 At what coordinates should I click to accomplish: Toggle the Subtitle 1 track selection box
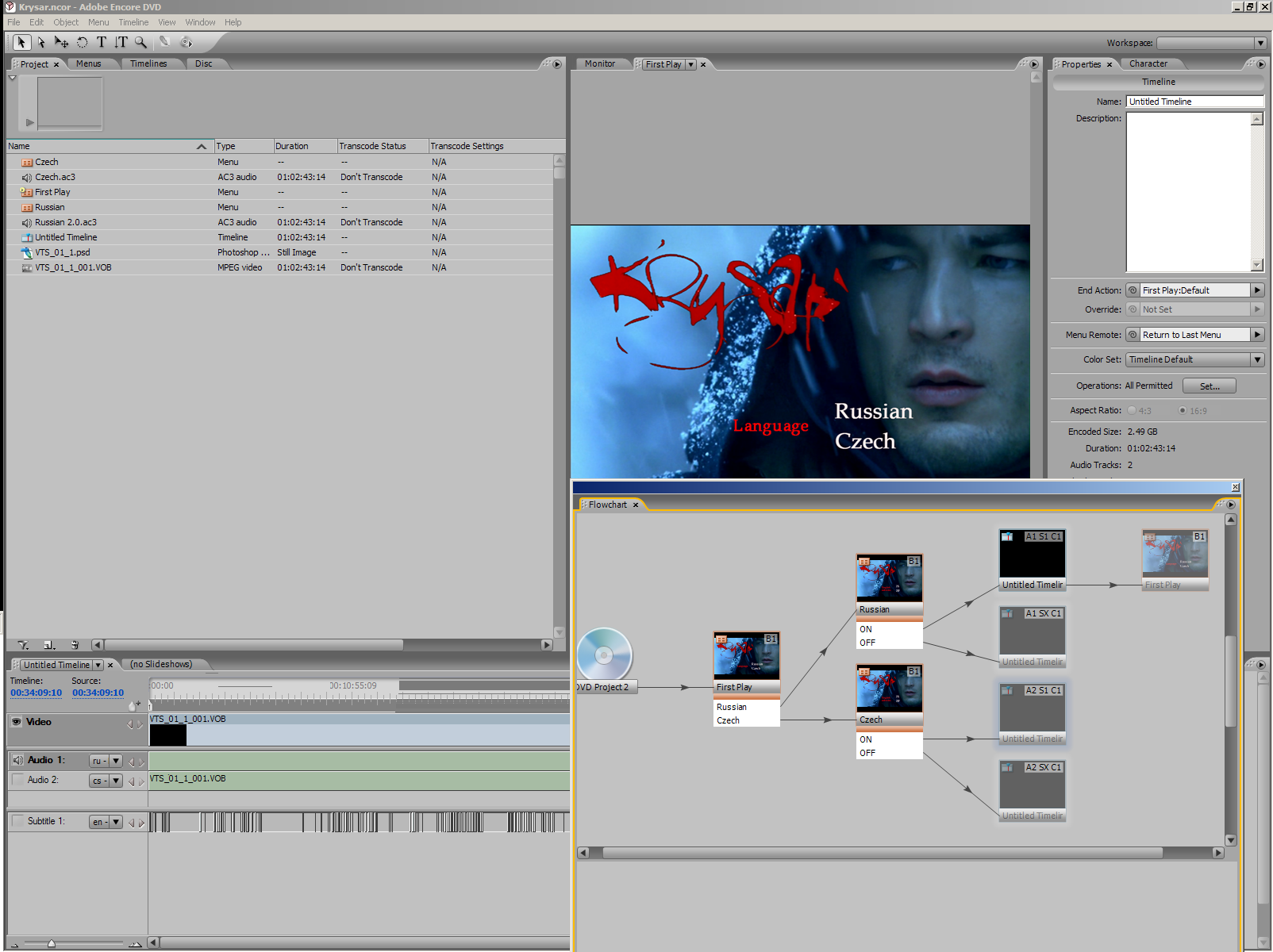(17, 821)
